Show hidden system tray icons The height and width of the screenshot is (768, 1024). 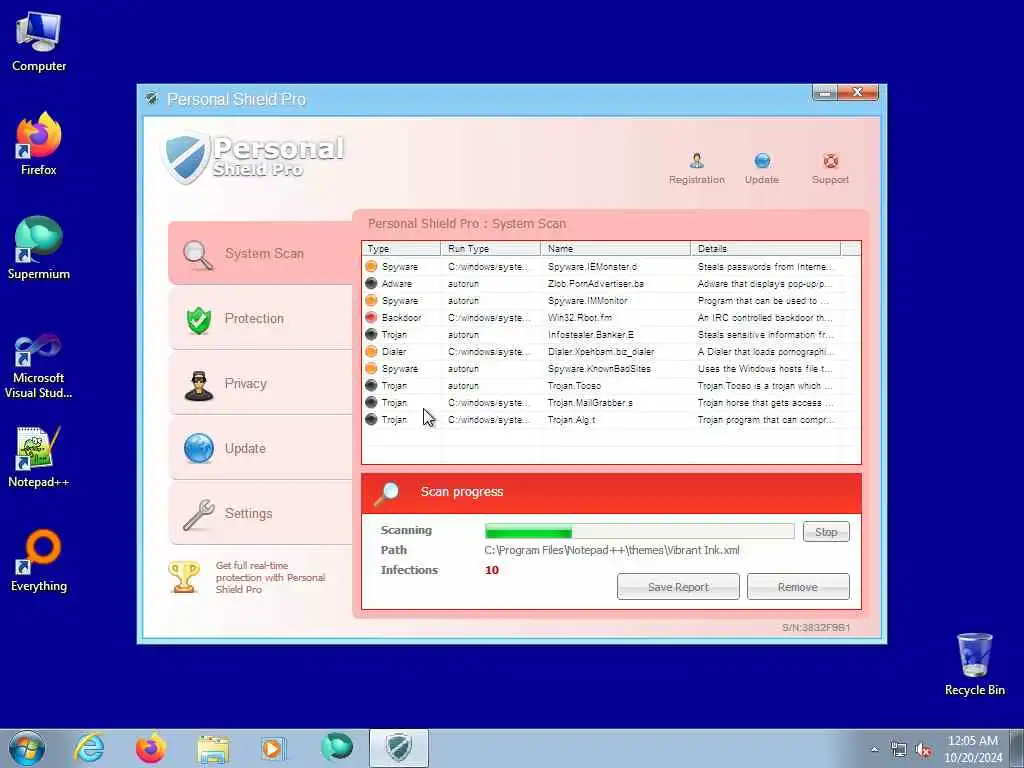pyautogui.click(x=874, y=750)
